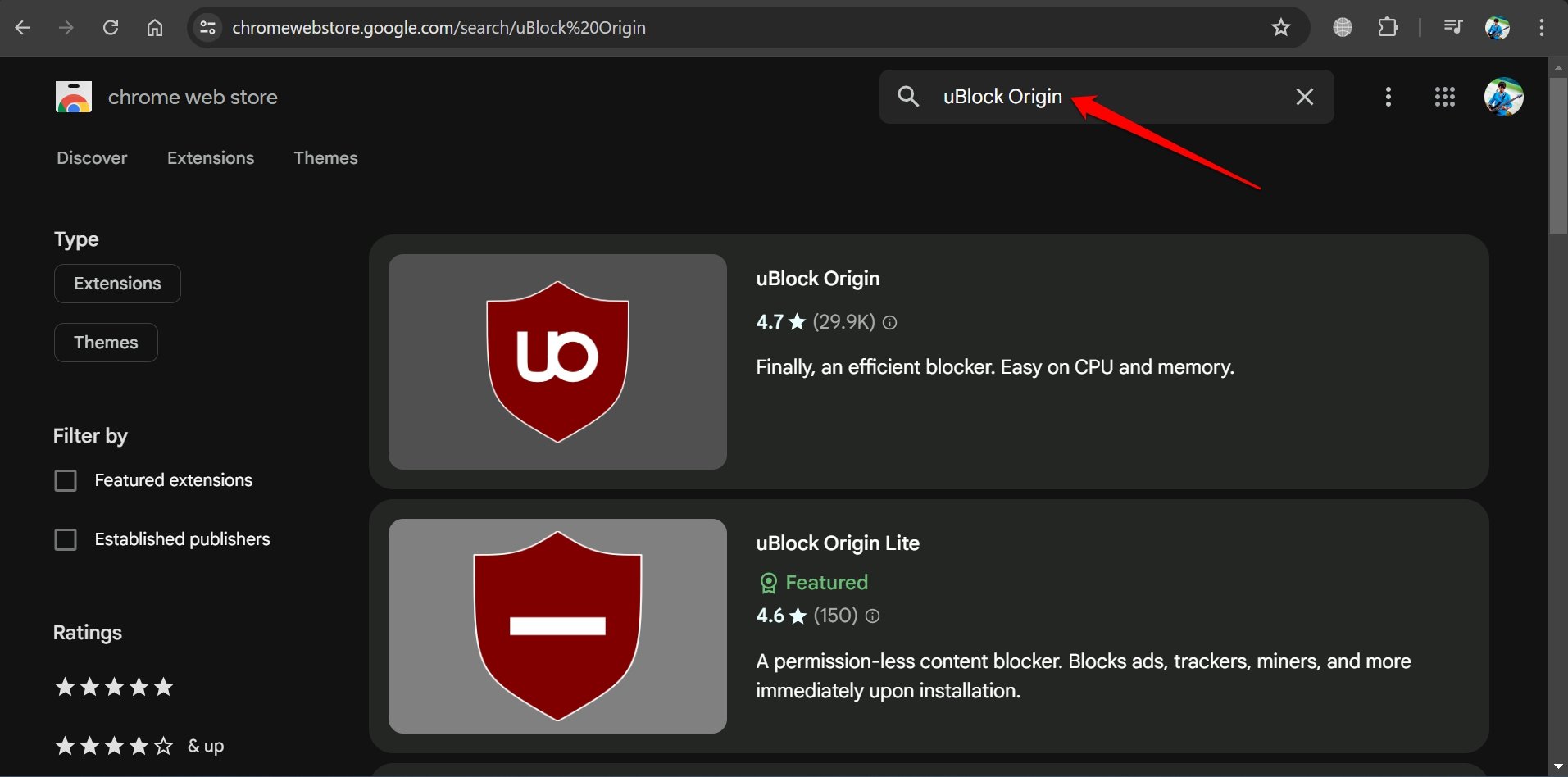Open the web store more options menu
The height and width of the screenshot is (777, 1568).
pos(1388,97)
